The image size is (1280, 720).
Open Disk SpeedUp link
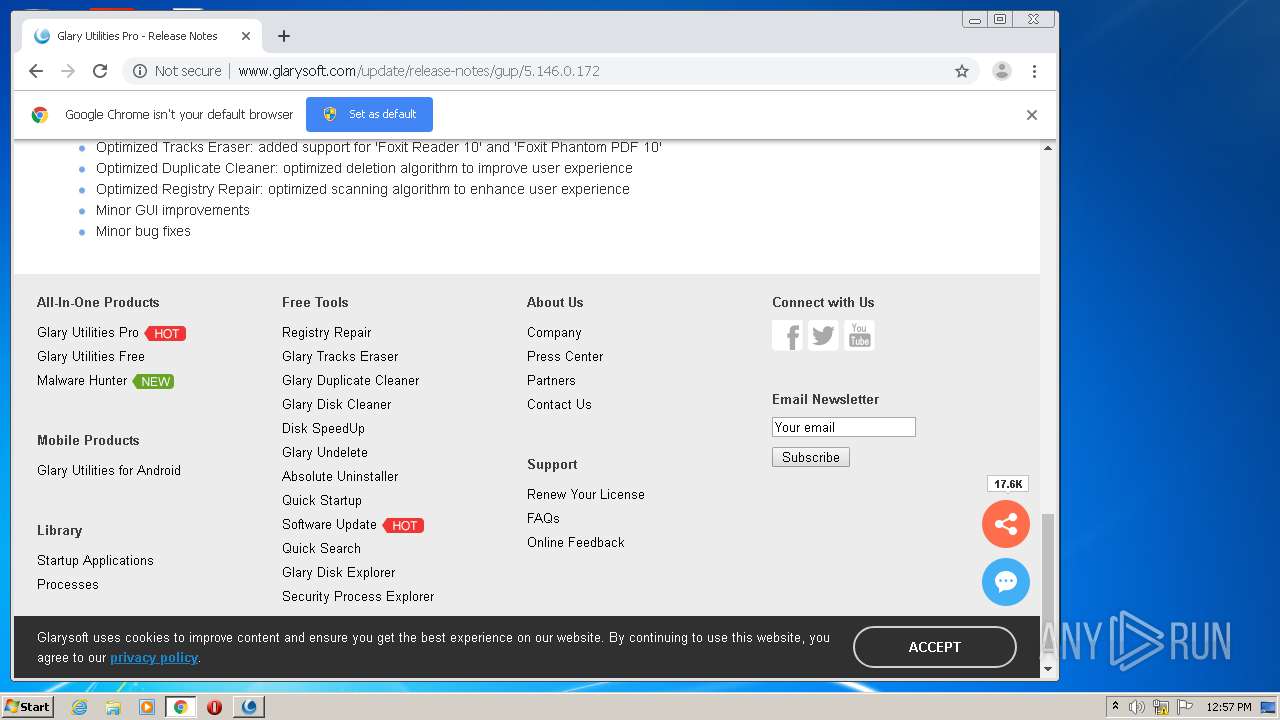point(323,428)
